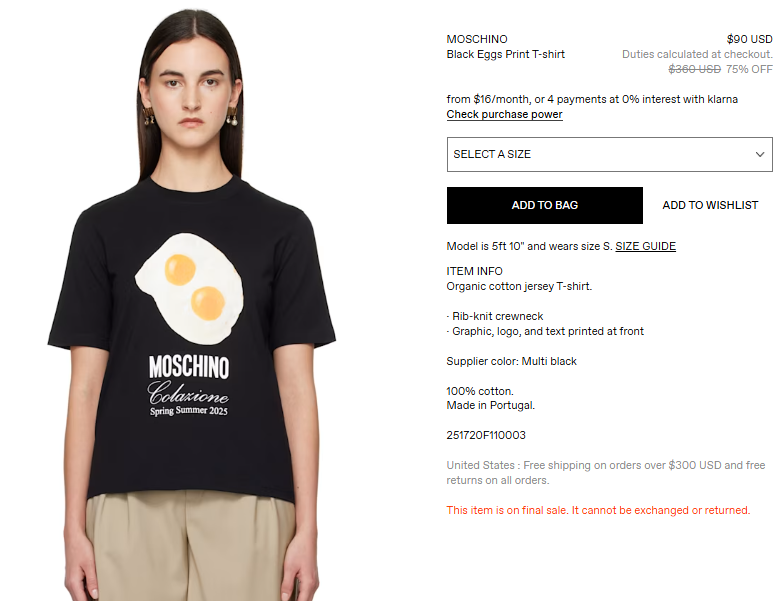This screenshot has height=601, width=782.
Task: Add the T-shirt to bag
Action: click(545, 205)
